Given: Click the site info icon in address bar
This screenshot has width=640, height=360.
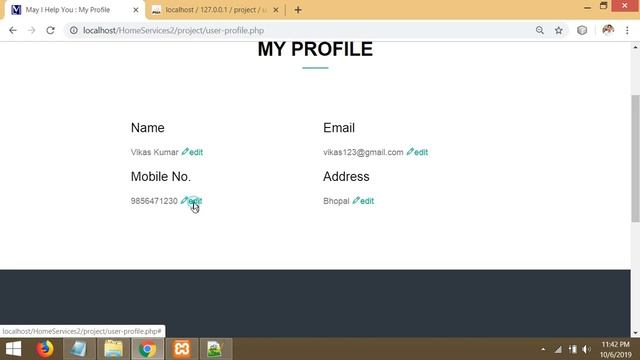Looking at the screenshot, I should (x=73, y=30).
